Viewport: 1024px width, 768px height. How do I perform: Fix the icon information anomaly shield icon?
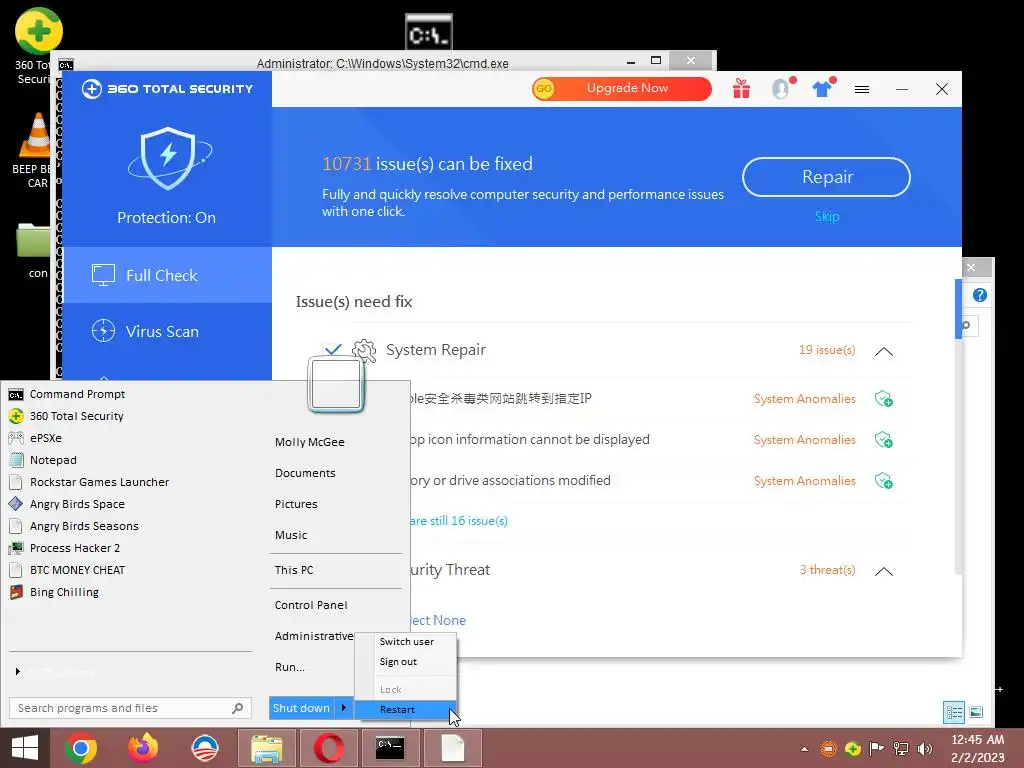(x=884, y=440)
